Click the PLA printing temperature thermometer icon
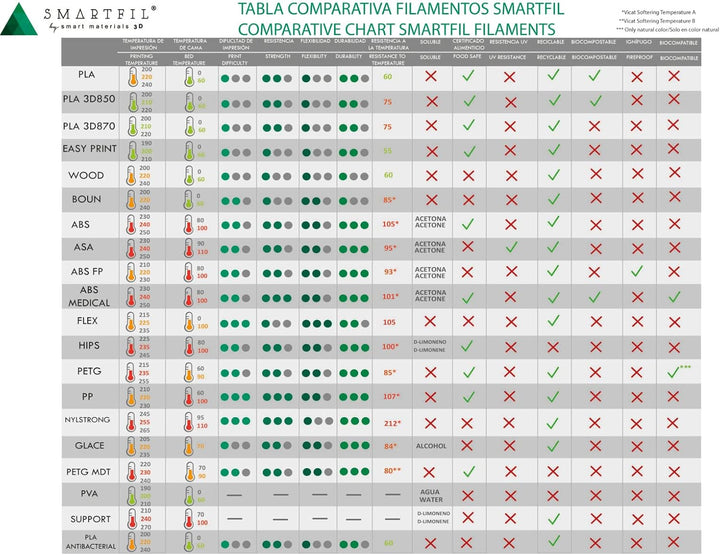The image size is (720, 555). point(133,77)
